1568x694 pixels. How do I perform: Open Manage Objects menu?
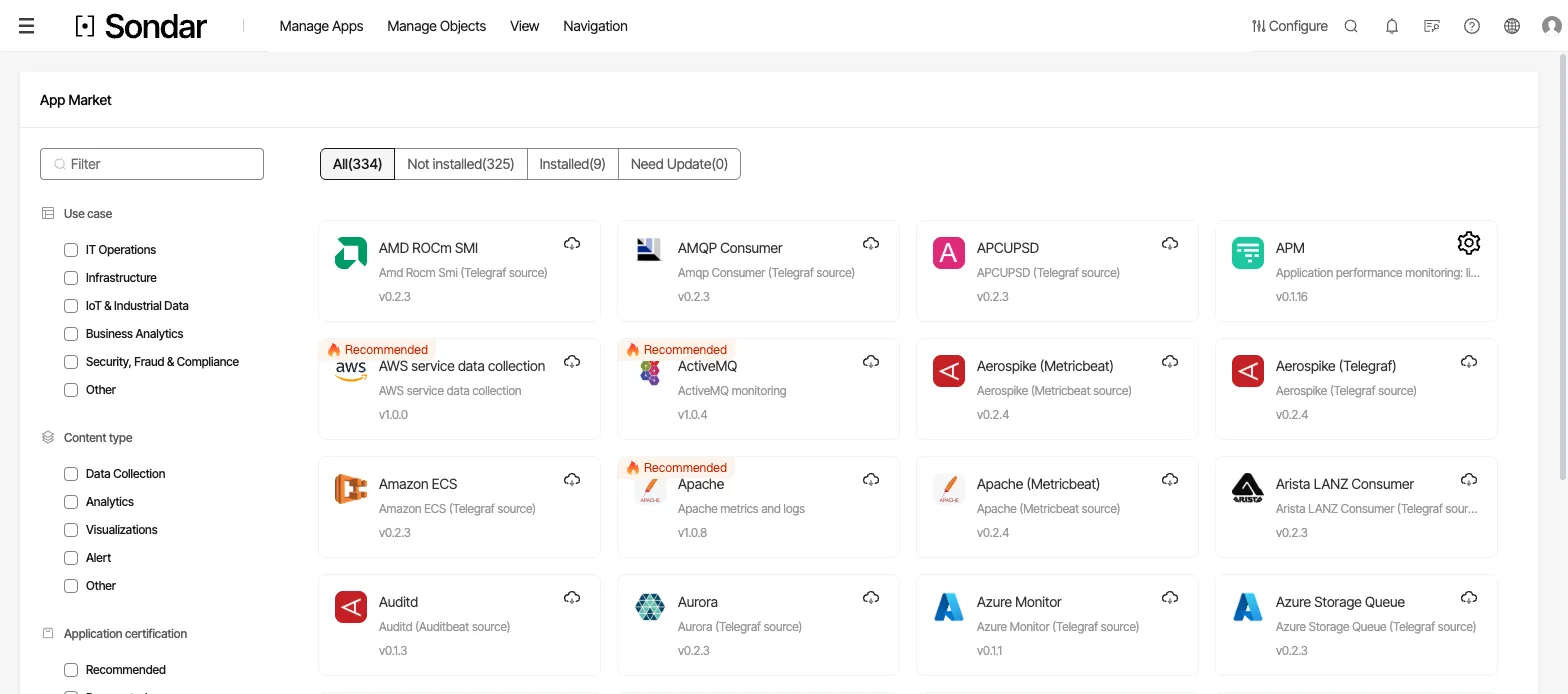click(x=436, y=26)
